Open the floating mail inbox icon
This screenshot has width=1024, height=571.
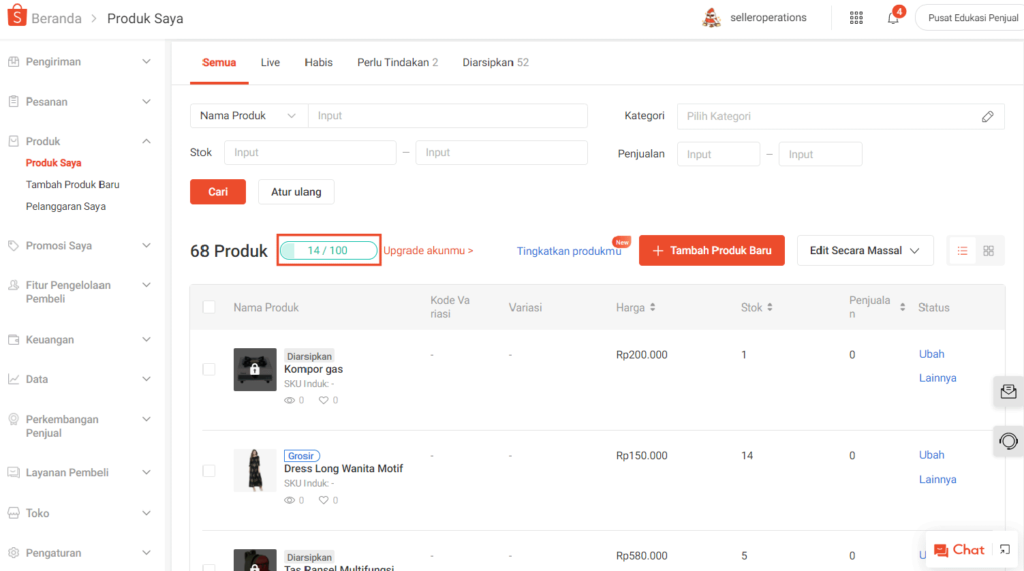click(1008, 392)
